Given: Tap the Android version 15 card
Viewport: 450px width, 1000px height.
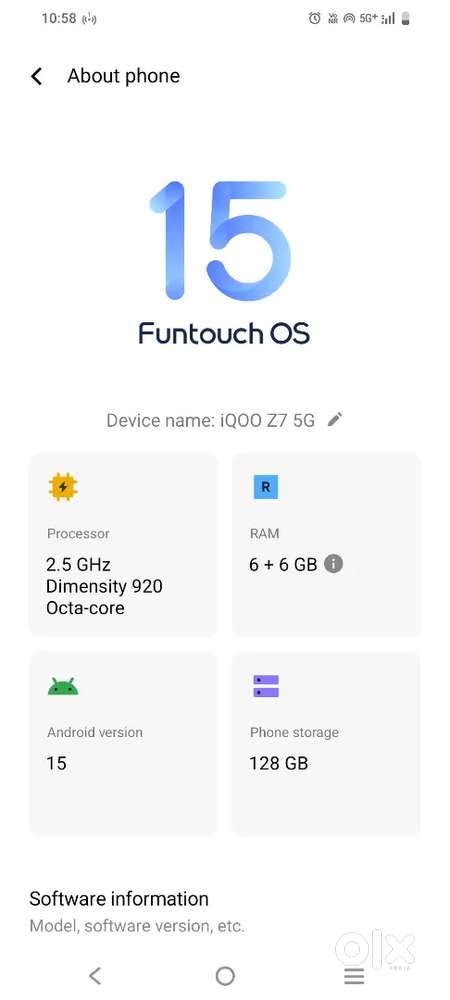Looking at the screenshot, I should [x=123, y=743].
